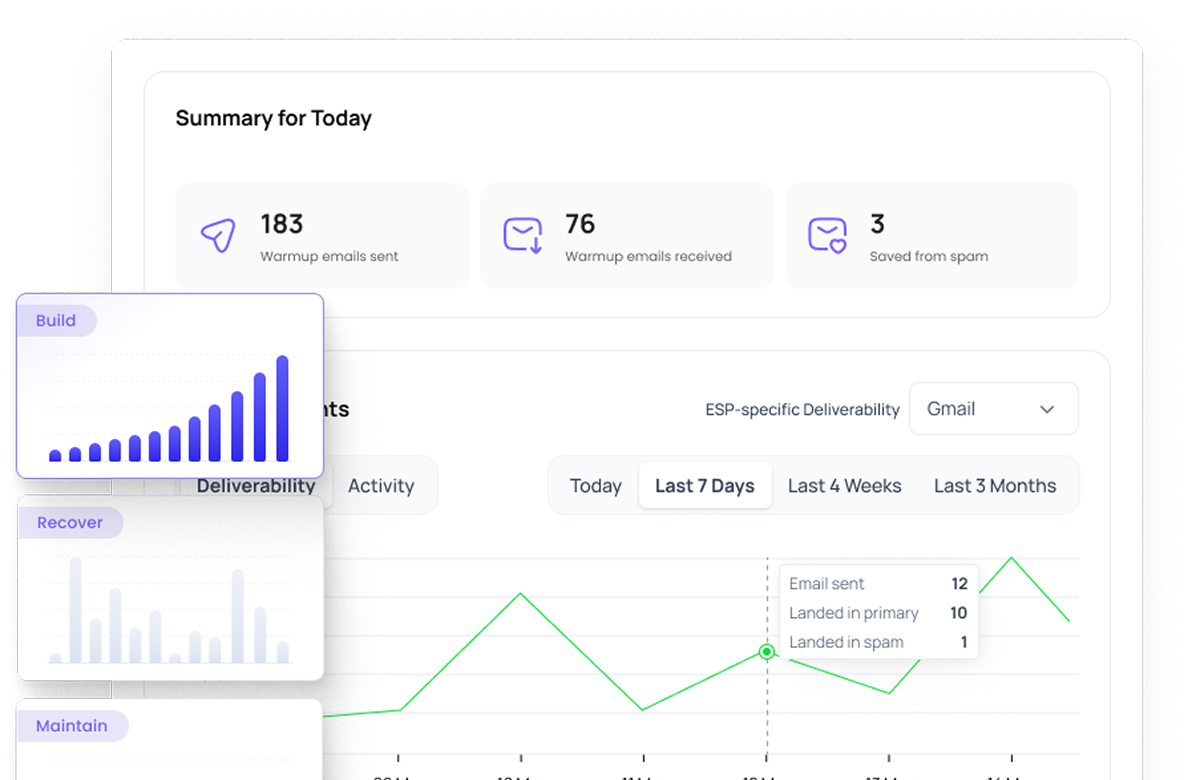The height and width of the screenshot is (780, 1196).
Task: Click the Recover bar chart thumbnail
Action: (x=170, y=610)
